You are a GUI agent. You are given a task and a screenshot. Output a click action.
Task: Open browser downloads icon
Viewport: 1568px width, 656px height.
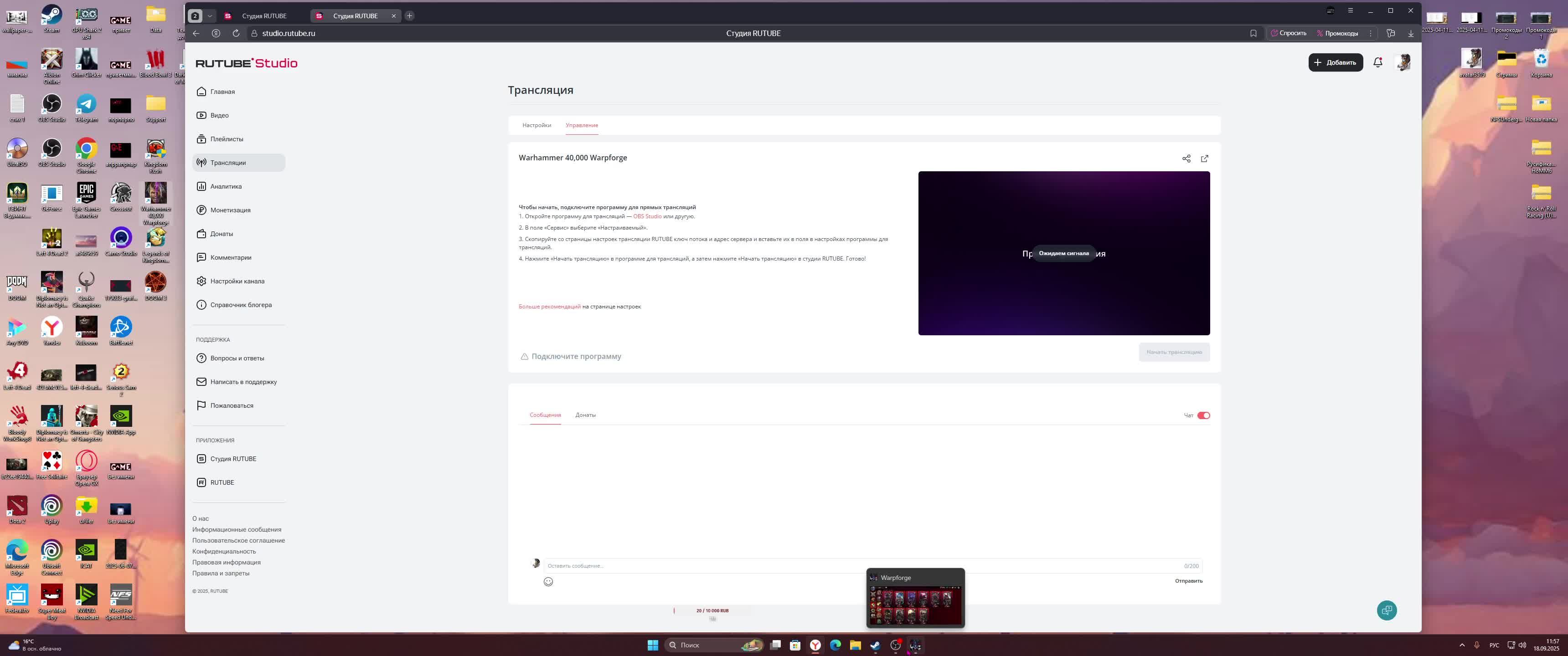[1410, 33]
